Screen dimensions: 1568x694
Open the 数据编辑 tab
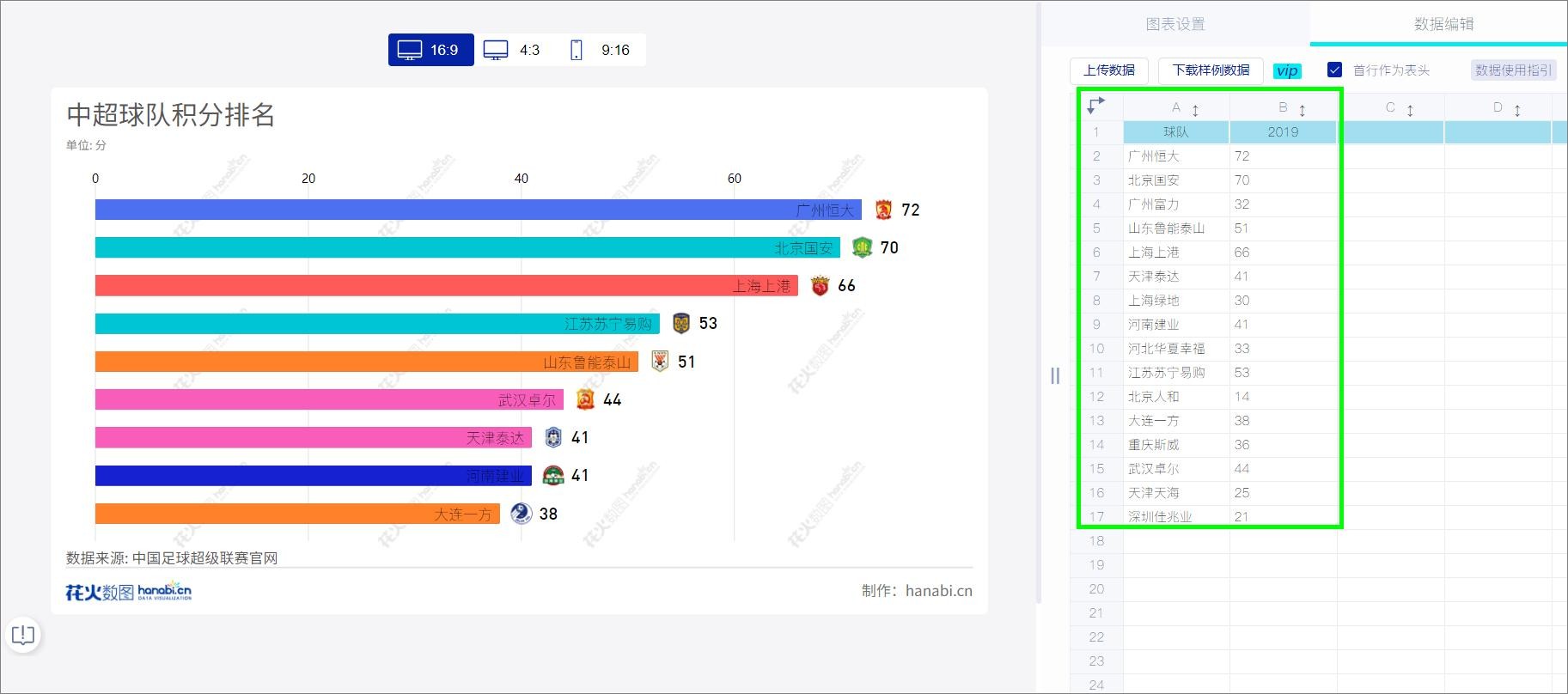click(1444, 24)
